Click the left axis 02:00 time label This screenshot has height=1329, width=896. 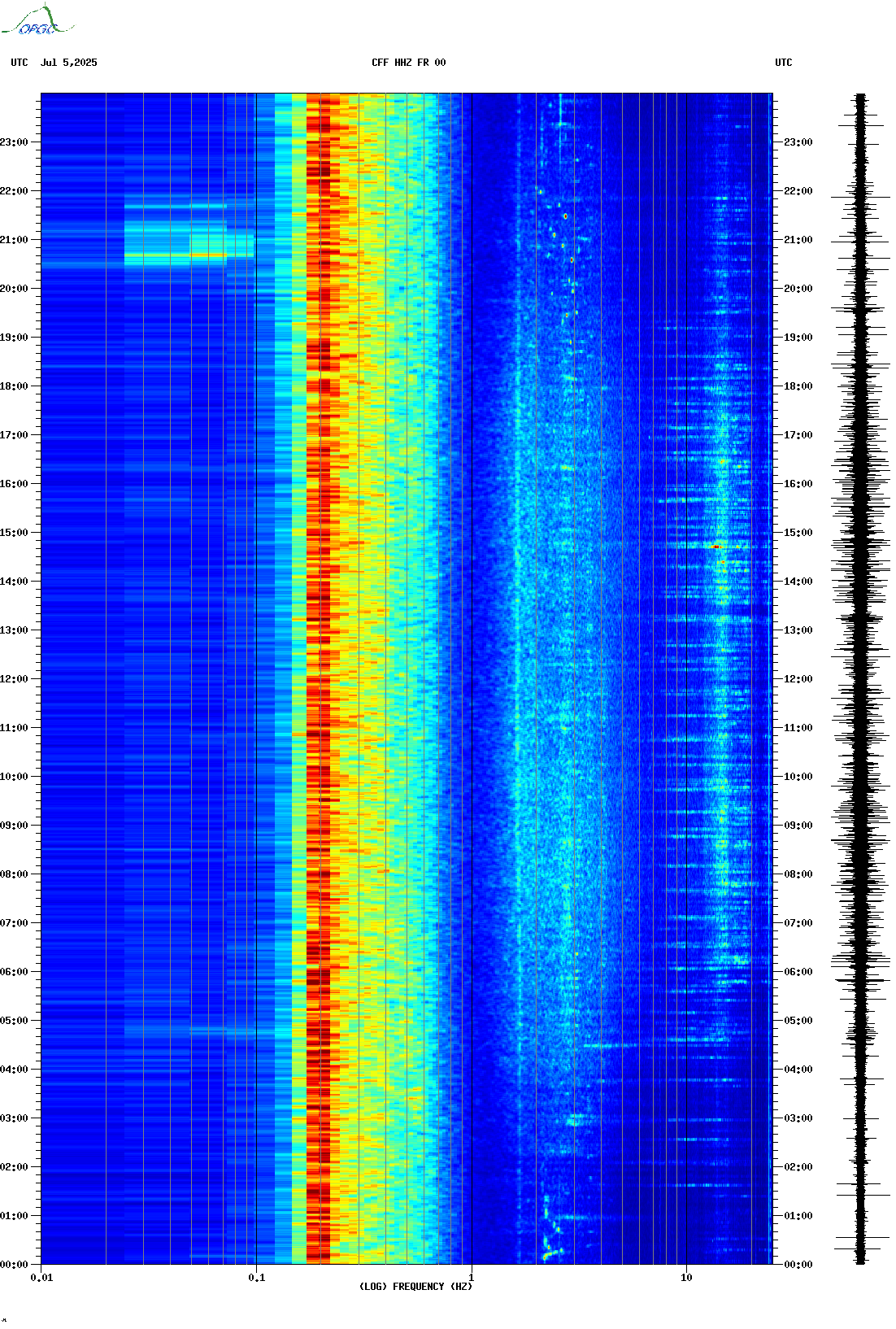[x=14, y=1167]
